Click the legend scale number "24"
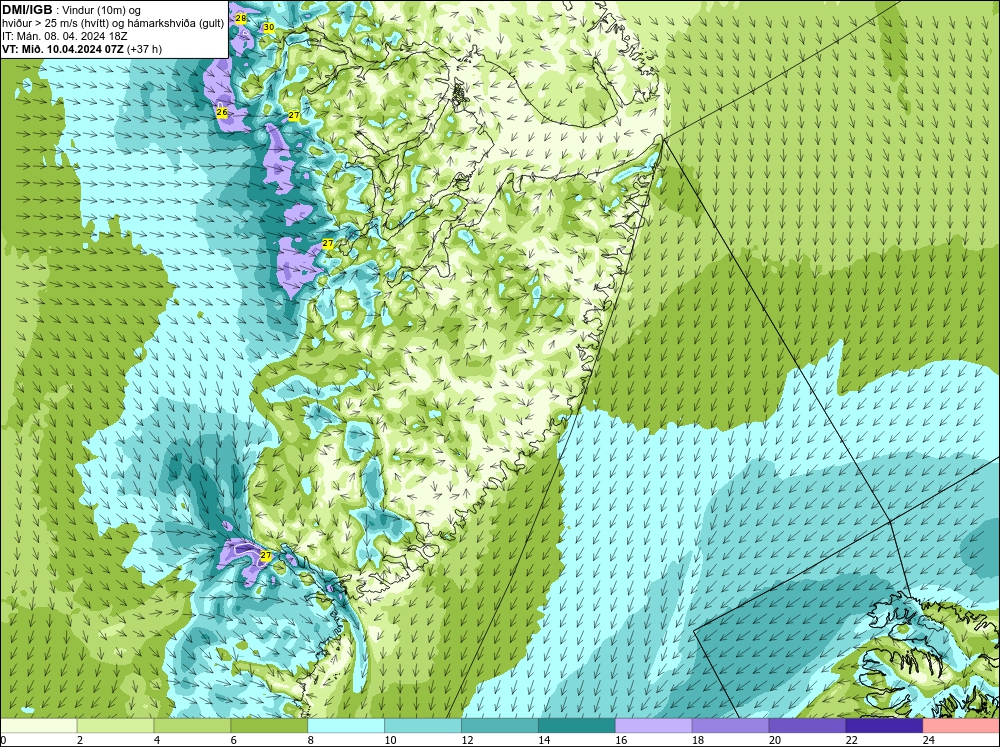The width and height of the screenshot is (1000, 747). tap(928, 740)
